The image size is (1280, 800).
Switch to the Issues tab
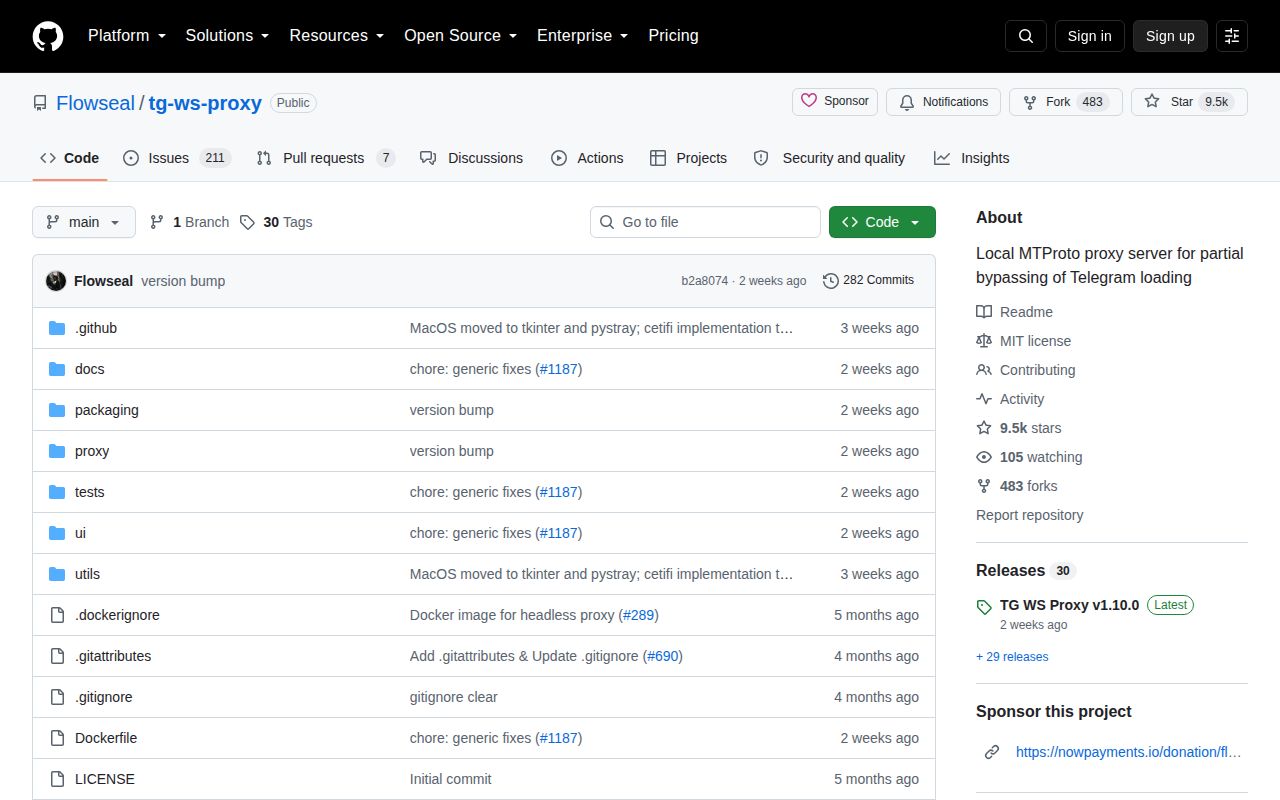coord(177,158)
